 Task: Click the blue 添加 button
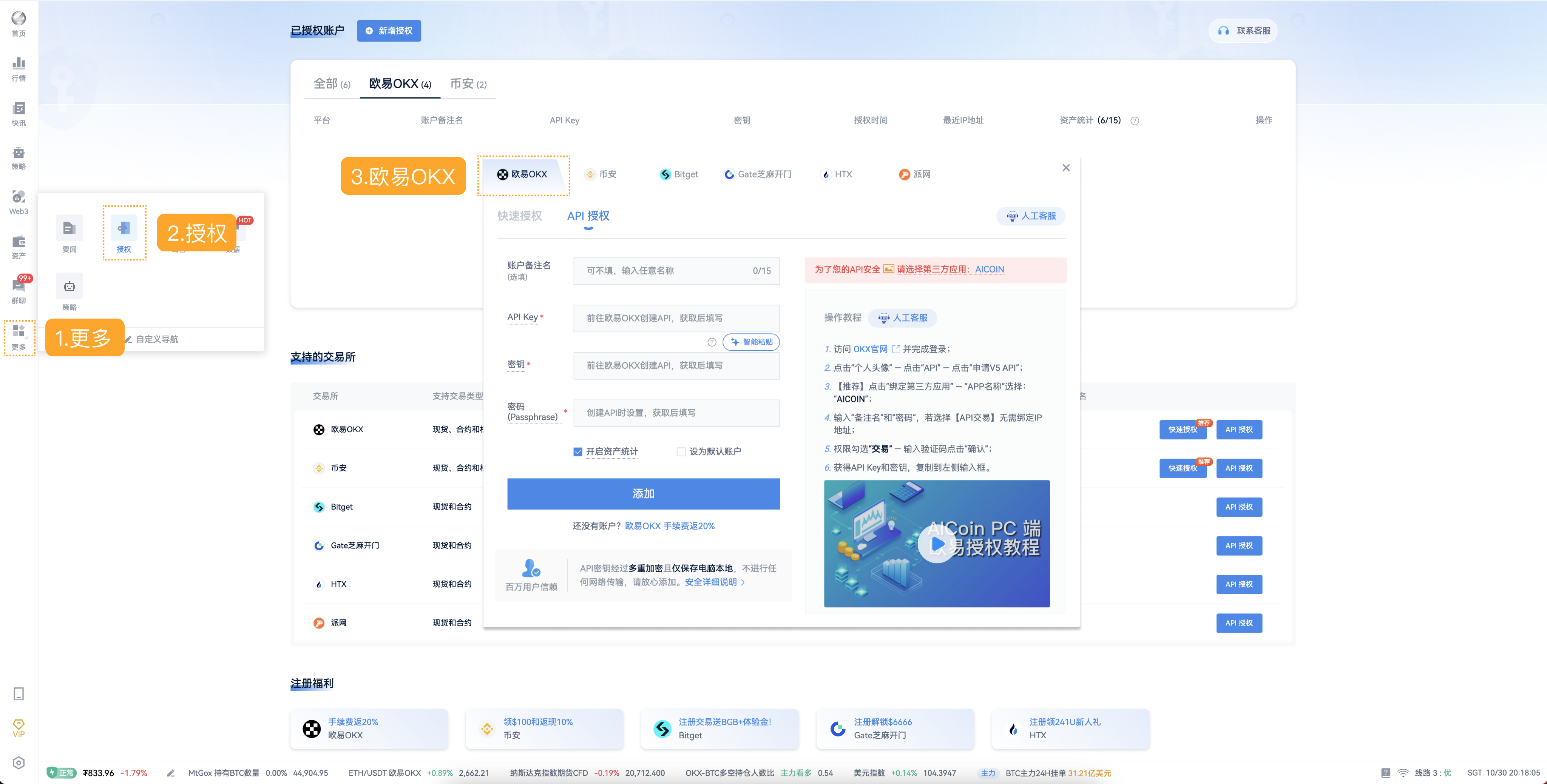(x=643, y=493)
